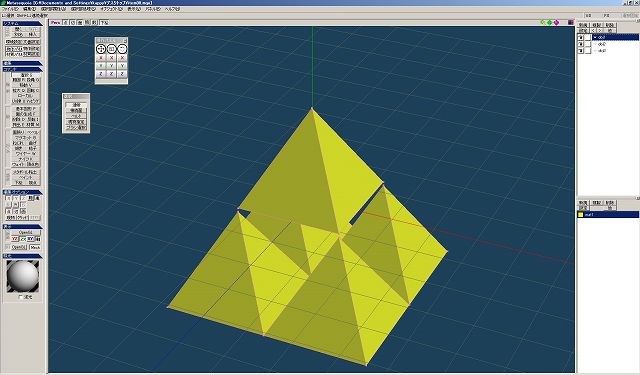Select the ワイヤー W wire command
The height and width of the screenshot is (375, 640).
pos(25,153)
